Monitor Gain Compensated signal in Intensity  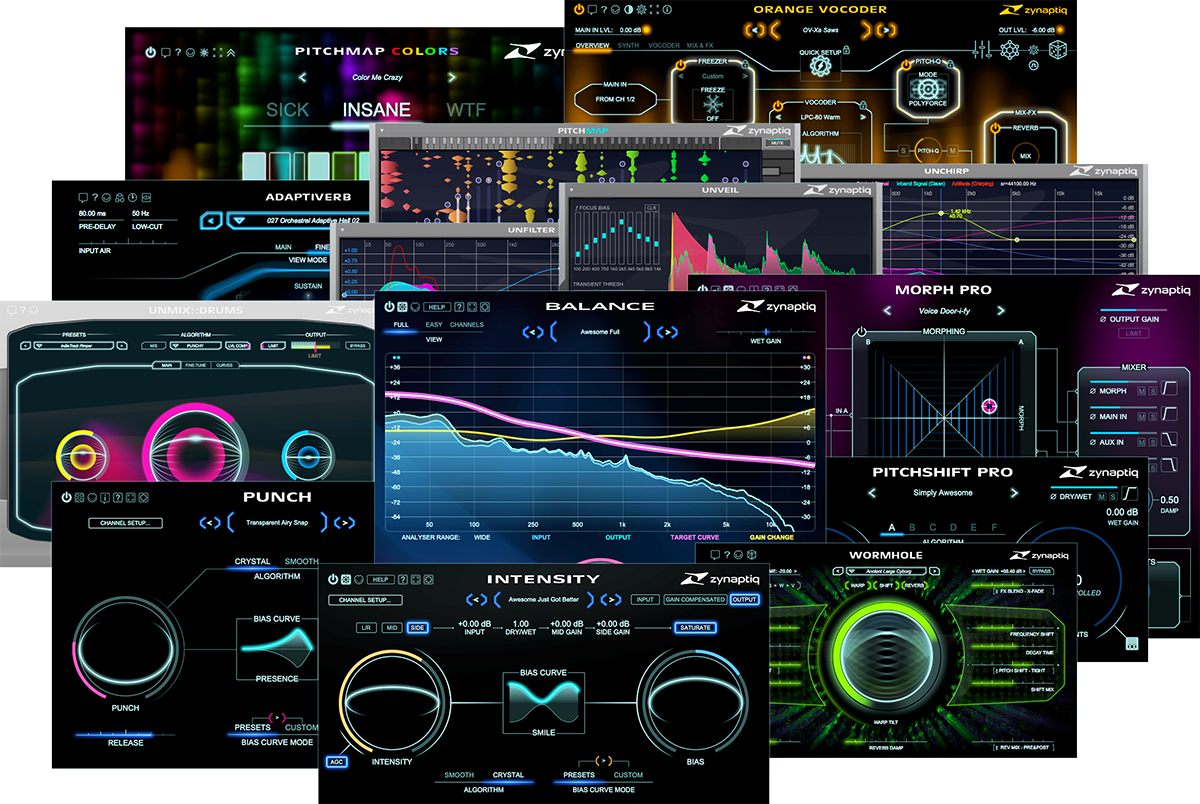point(693,600)
